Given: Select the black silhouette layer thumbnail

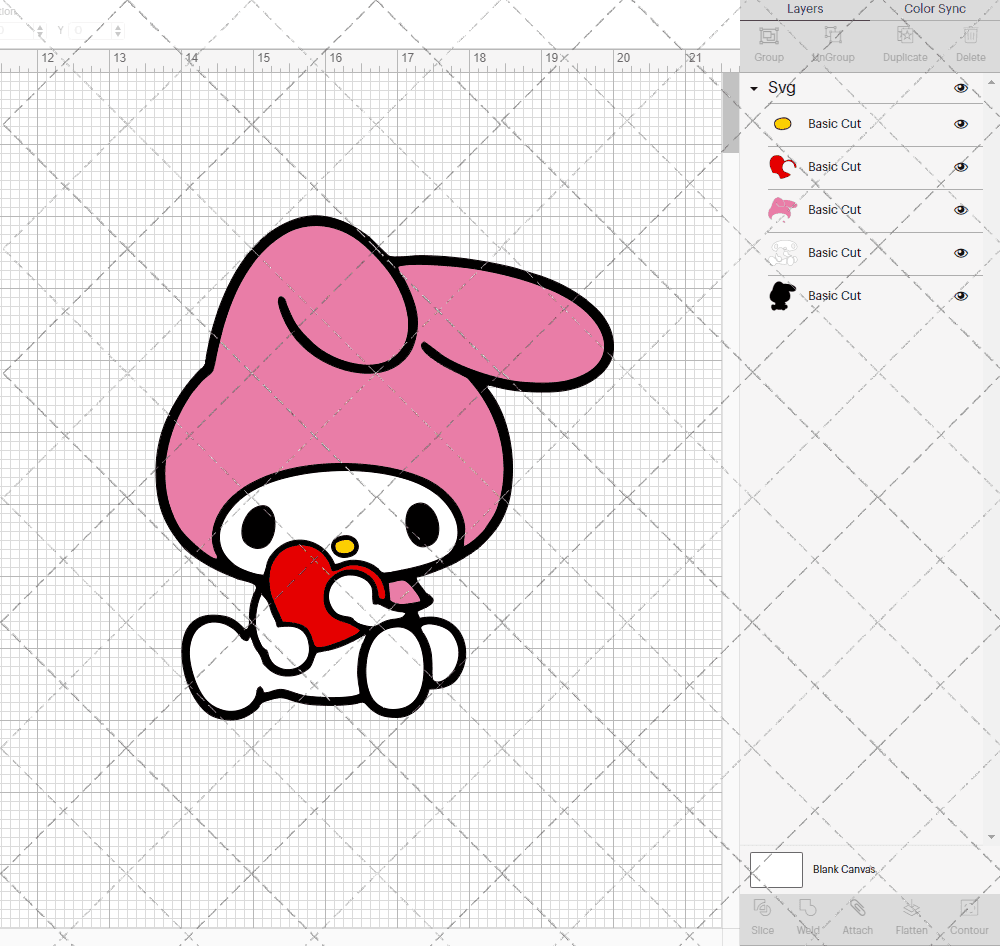Looking at the screenshot, I should (x=783, y=295).
